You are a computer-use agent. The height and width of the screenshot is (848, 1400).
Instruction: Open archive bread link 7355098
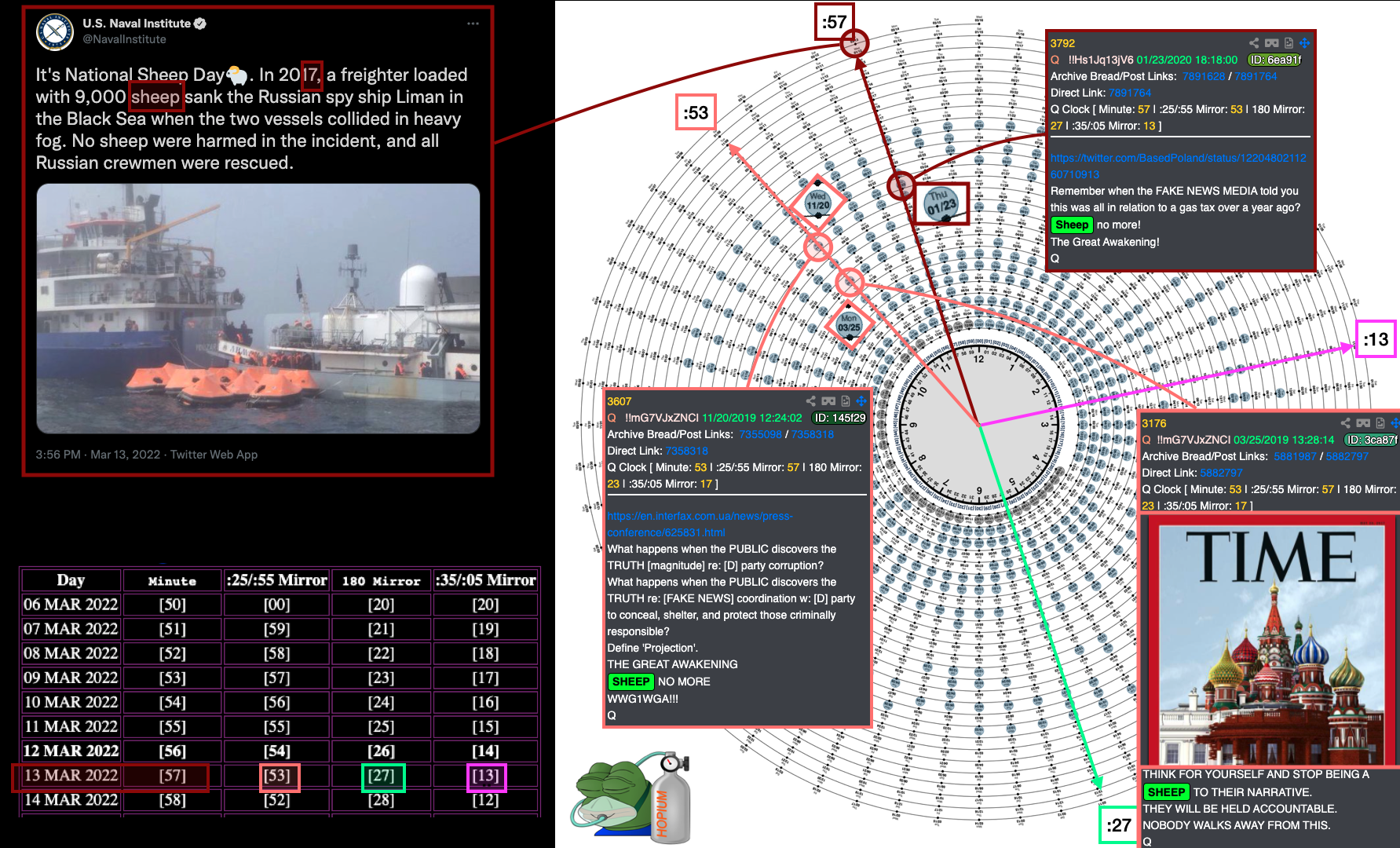click(761, 434)
